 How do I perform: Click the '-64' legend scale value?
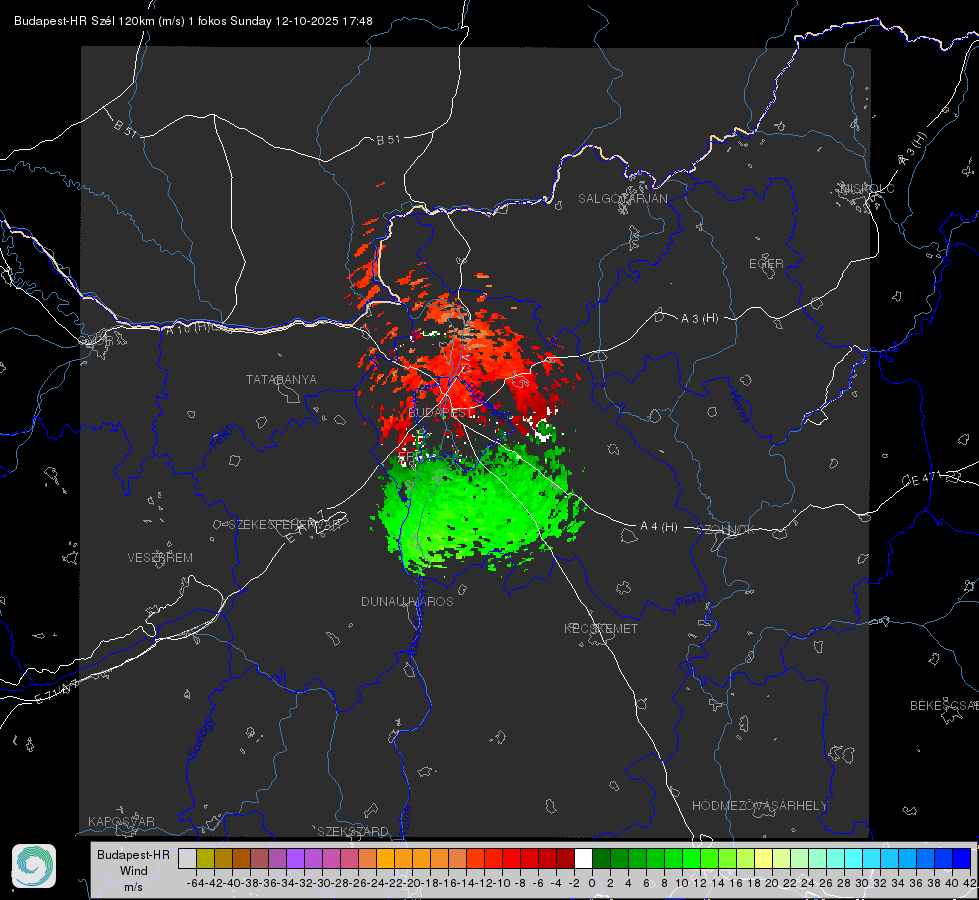[195, 883]
